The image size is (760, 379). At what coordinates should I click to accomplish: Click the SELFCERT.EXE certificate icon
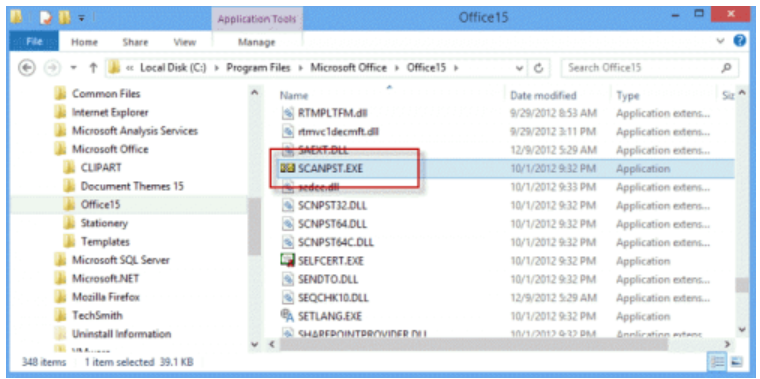pos(288,261)
